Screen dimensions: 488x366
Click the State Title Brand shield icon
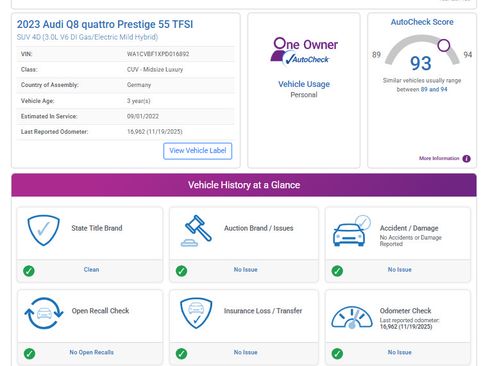pos(43,230)
